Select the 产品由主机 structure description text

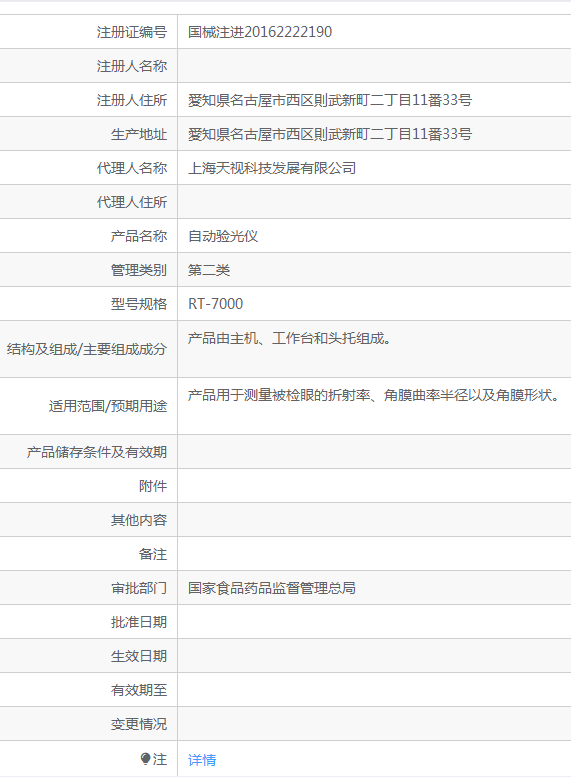pos(289,338)
